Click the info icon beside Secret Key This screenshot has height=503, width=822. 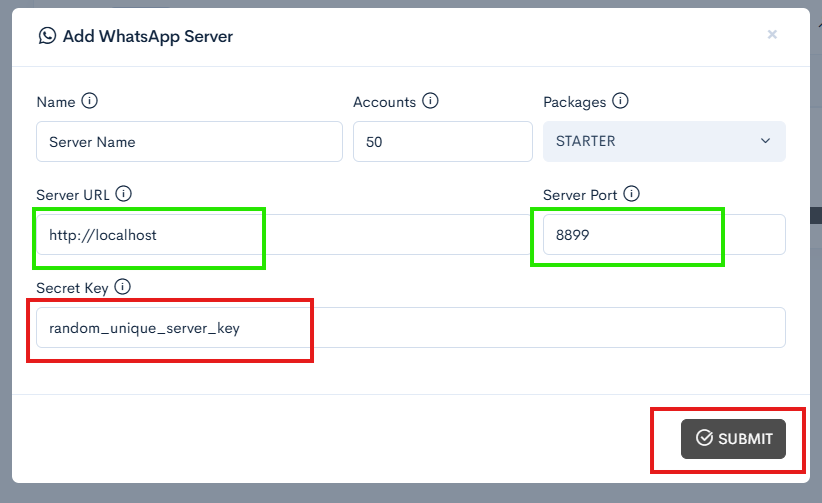click(x=123, y=287)
